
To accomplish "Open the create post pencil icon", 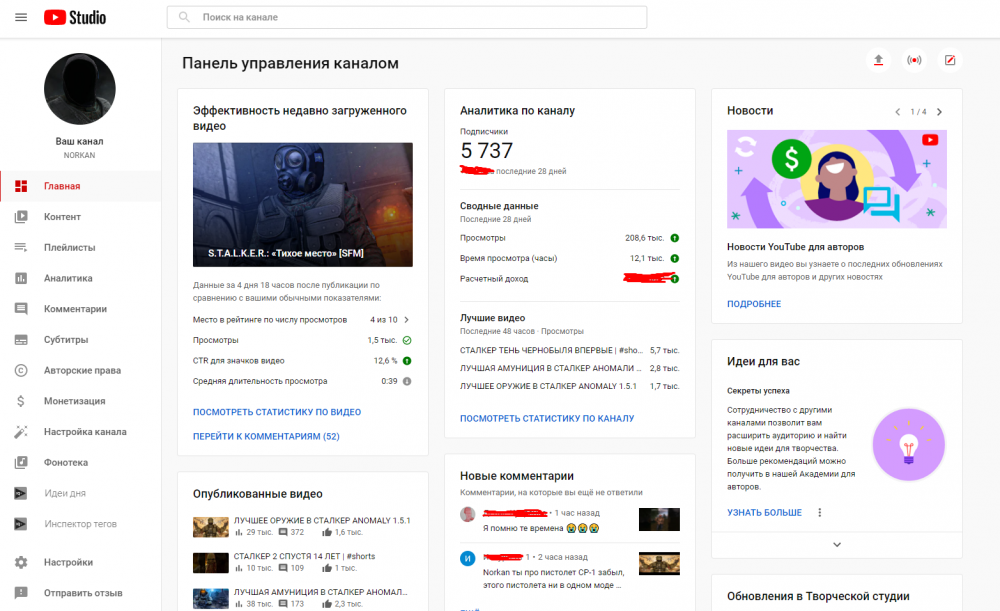I will coord(949,60).
